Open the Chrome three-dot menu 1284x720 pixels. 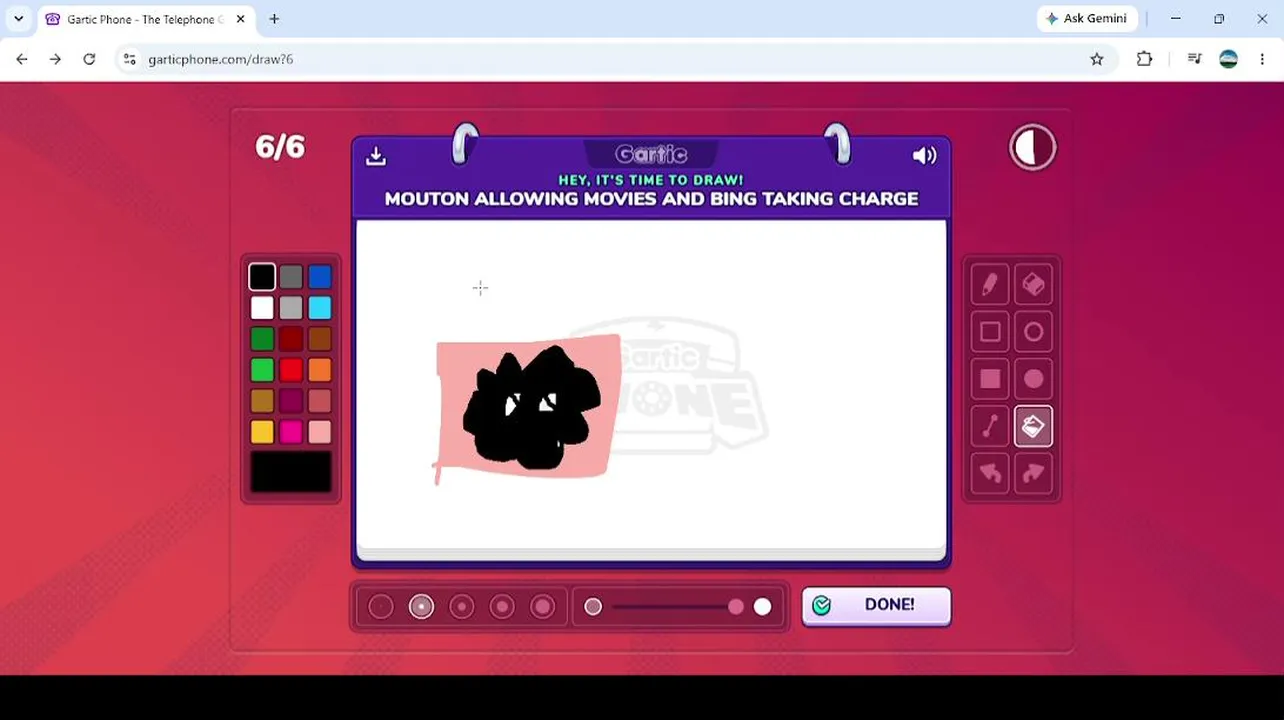[1262, 59]
